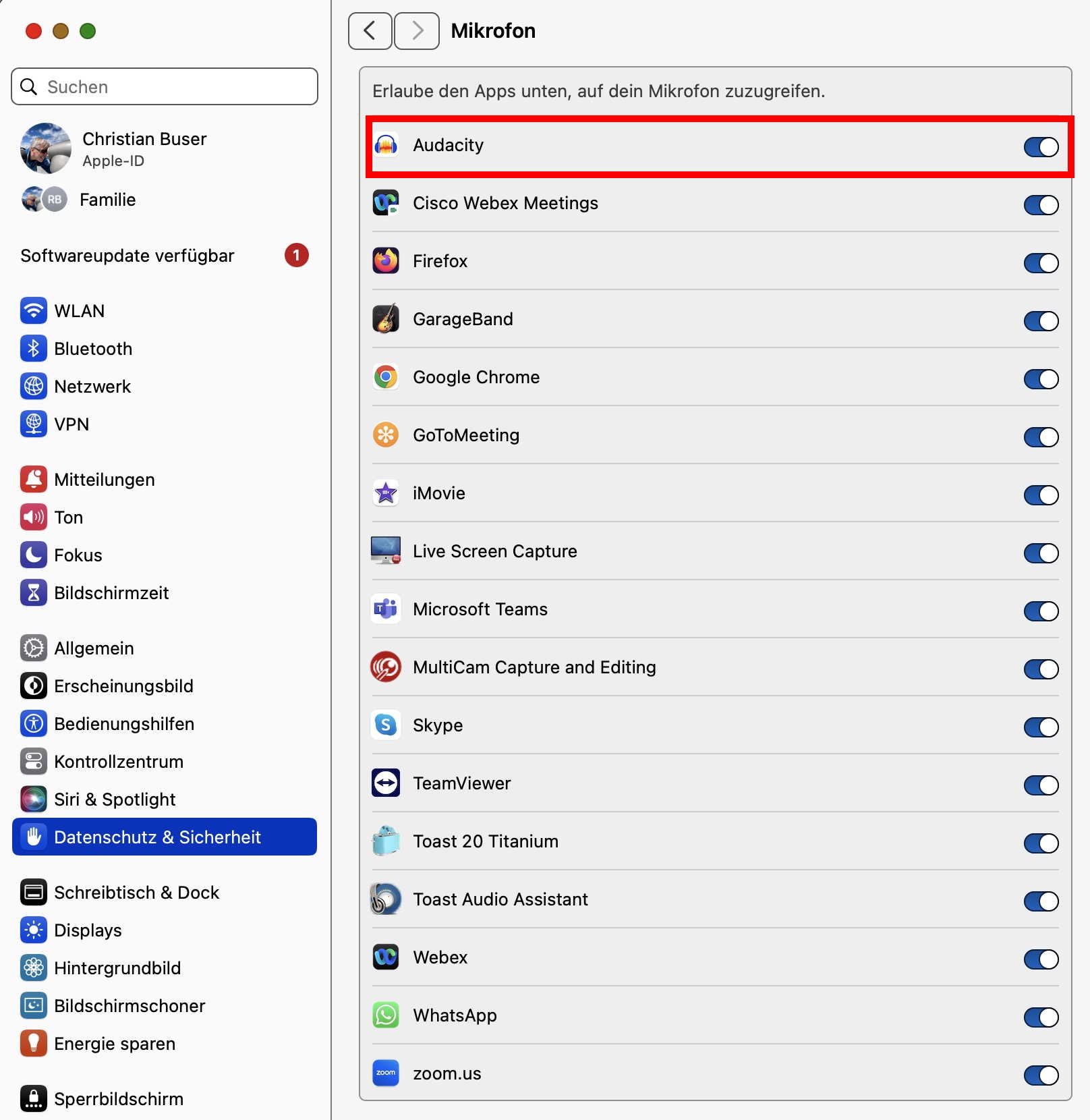Click the Mitteilungen bell icon

[x=34, y=480]
